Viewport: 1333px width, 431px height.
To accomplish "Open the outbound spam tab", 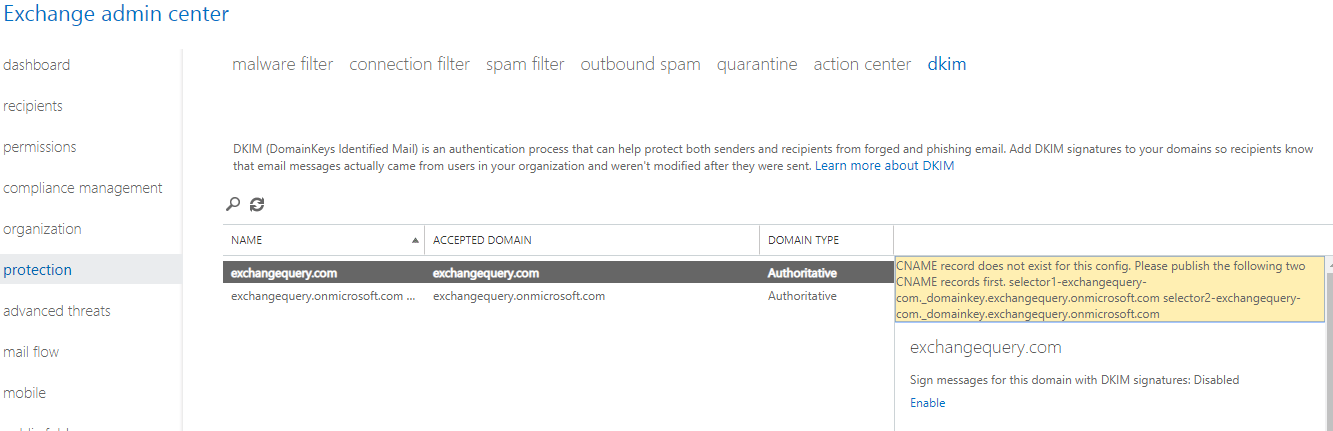I will click(x=640, y=64).
